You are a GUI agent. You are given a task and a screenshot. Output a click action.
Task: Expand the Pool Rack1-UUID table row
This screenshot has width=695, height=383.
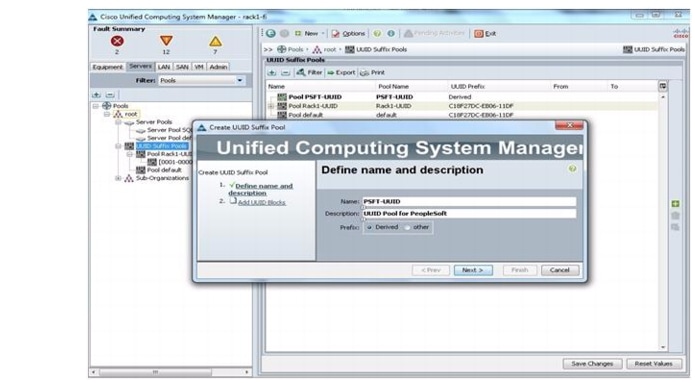click(x=270, y=106)
